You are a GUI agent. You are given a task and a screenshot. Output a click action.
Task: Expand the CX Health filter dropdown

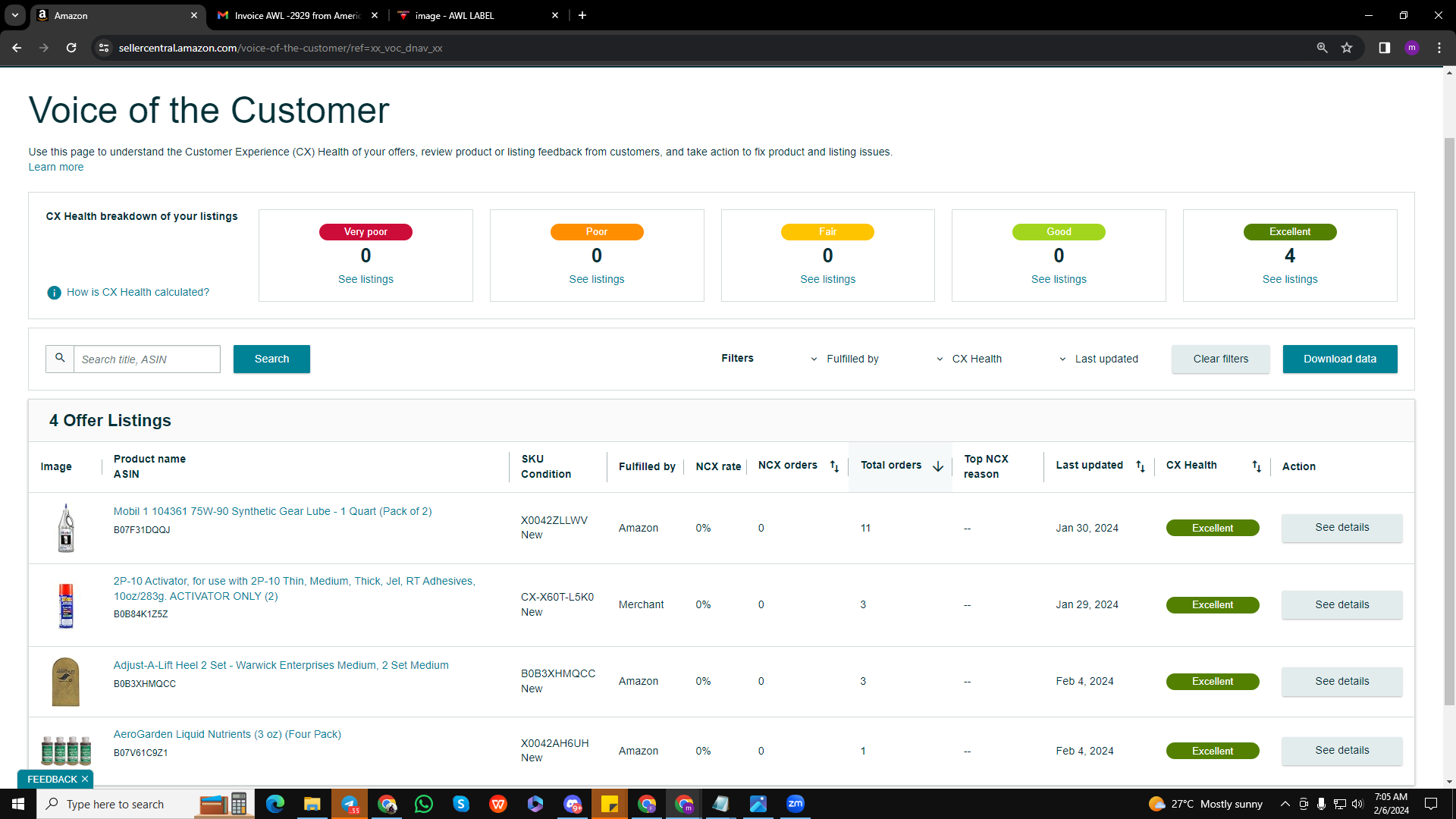click(x=969, y=359)
